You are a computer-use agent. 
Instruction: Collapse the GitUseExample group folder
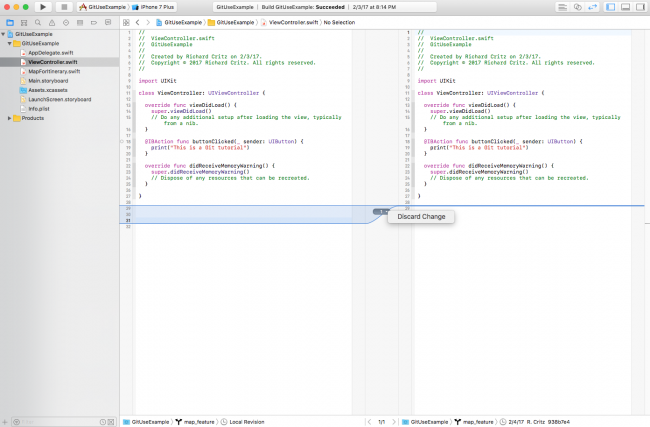click(x=10, y=44)
